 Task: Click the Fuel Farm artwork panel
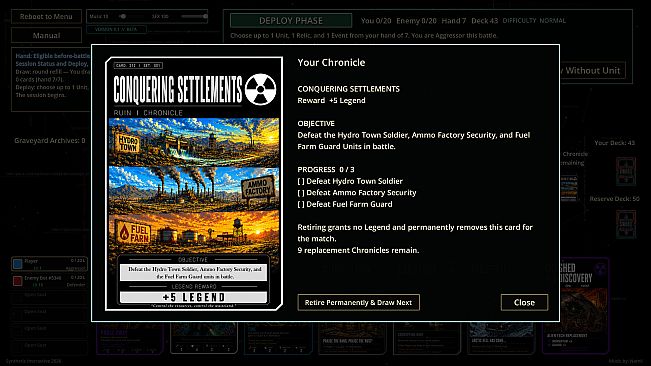pyautogui.click(x=194, y=232)
